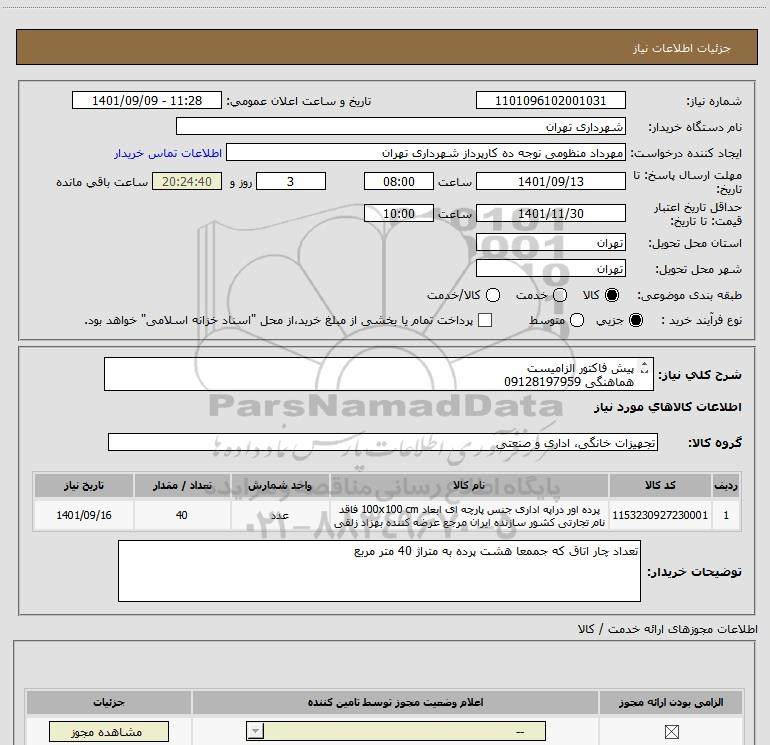Click the remaining days field showing 3
The width and height of the screenshot is (770, 745).
pos(291,181)
